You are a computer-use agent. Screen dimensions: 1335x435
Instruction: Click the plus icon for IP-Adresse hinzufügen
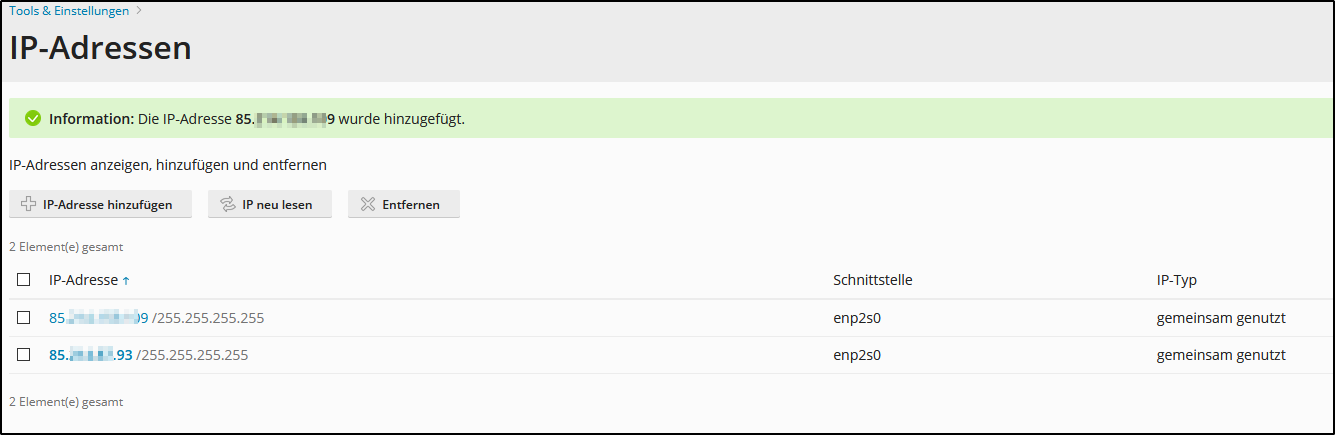pos(28,204)
